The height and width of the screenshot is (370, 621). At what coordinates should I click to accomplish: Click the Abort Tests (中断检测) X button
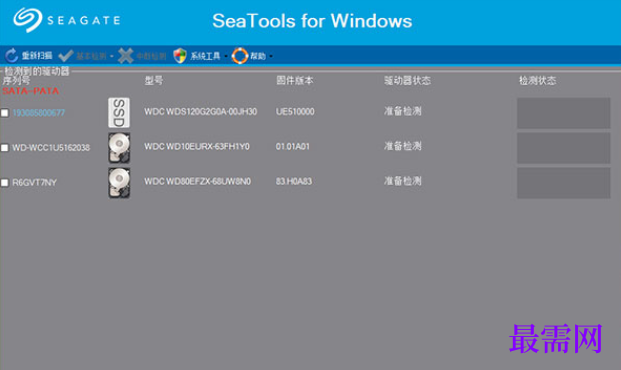click(x=143, y=56)
